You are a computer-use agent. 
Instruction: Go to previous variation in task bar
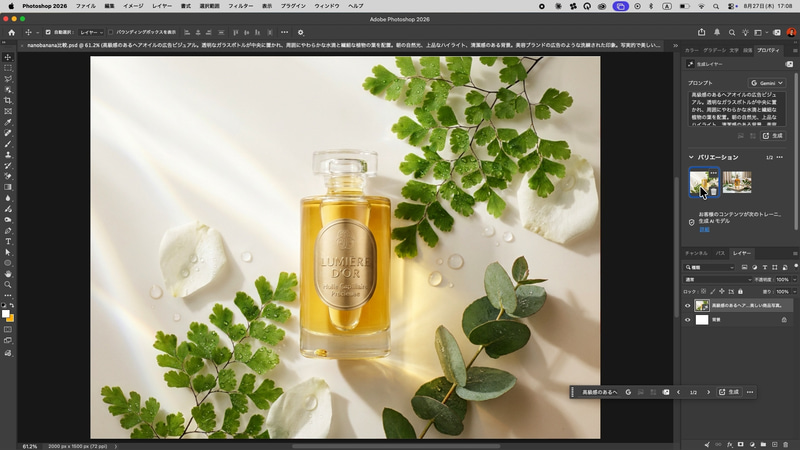[x=678, y=392]
